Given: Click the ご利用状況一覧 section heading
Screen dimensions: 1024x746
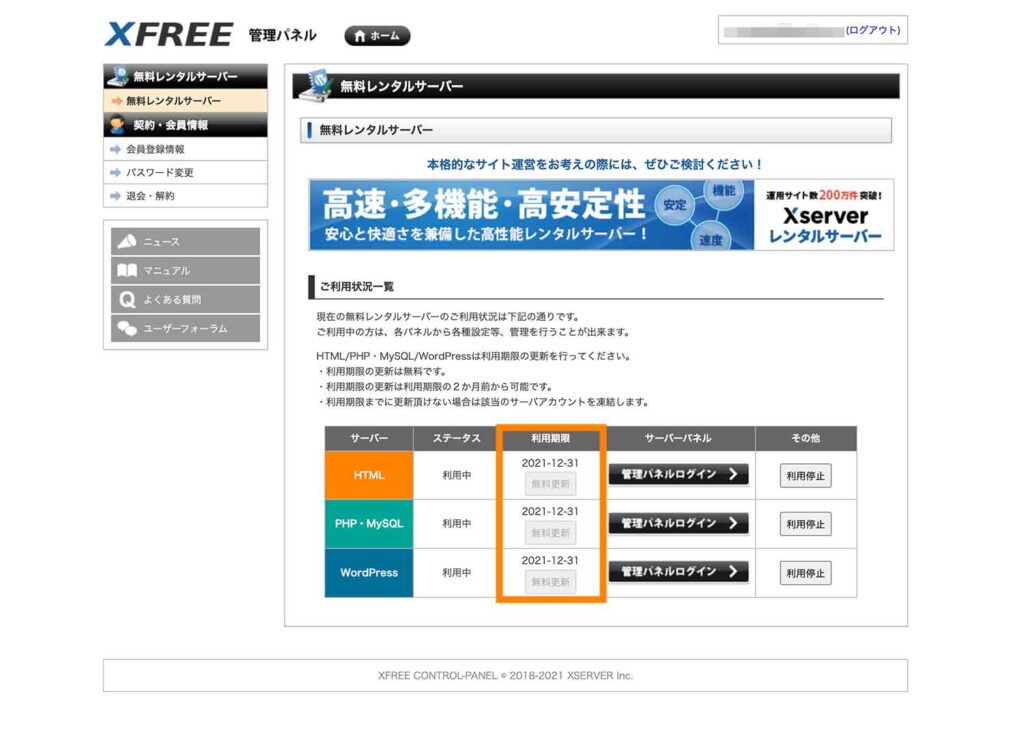Looking at the screenshot, I should [357, 287].
